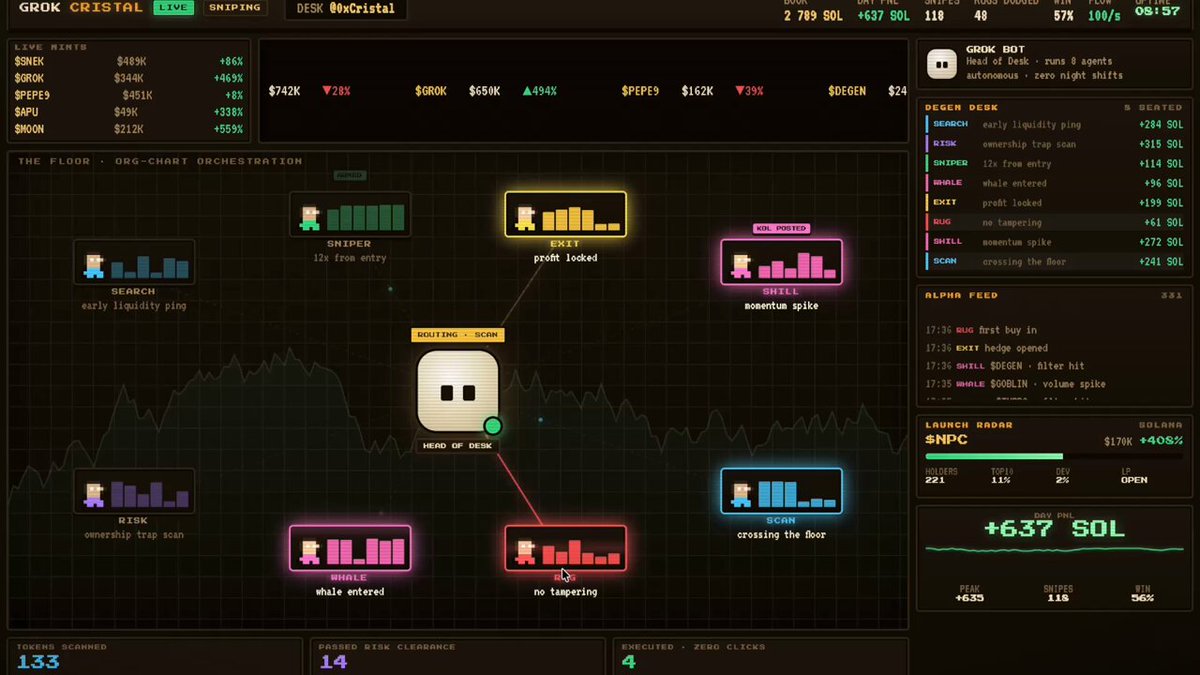Click the $NPC token in Launch Radar
This screenshot has width=1200, height=675.
tap(946, 439)
